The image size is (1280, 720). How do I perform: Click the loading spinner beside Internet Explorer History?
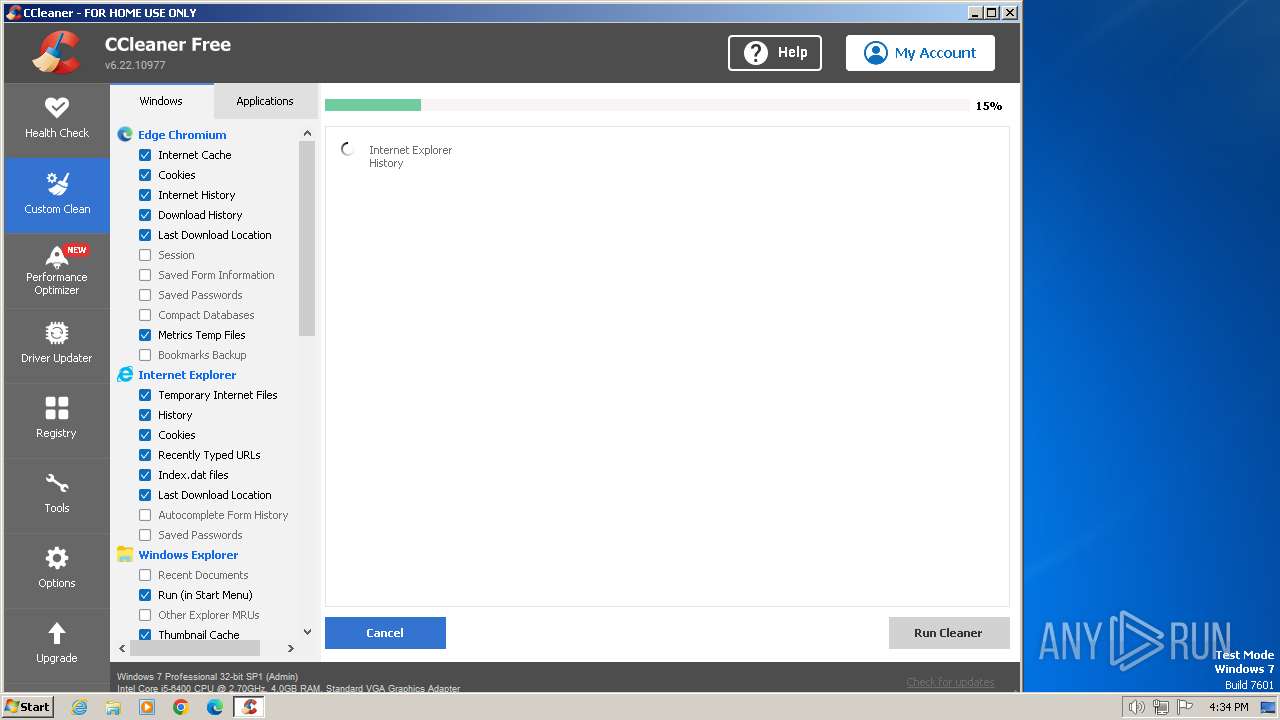click(348, 150)
